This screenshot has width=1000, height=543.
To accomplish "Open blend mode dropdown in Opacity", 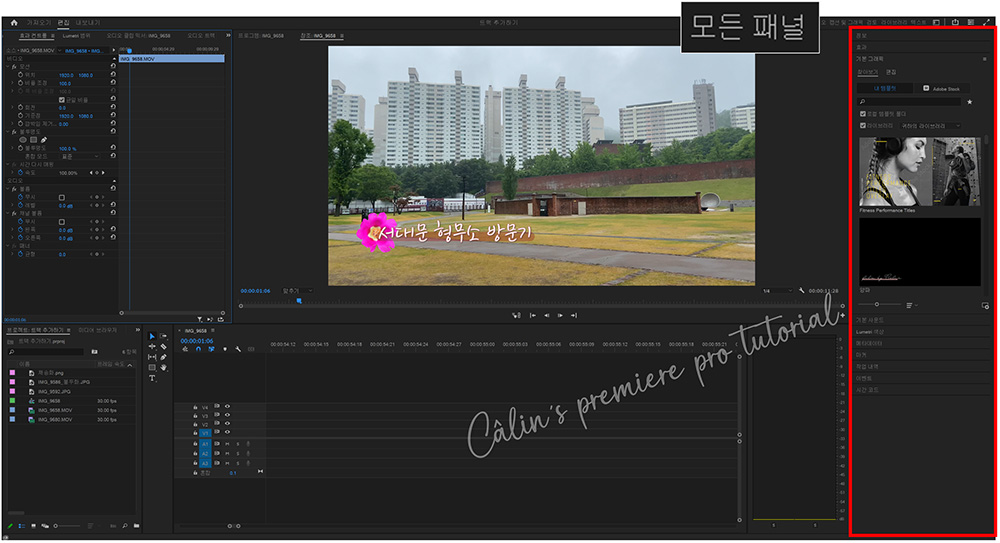I will 80,156.
